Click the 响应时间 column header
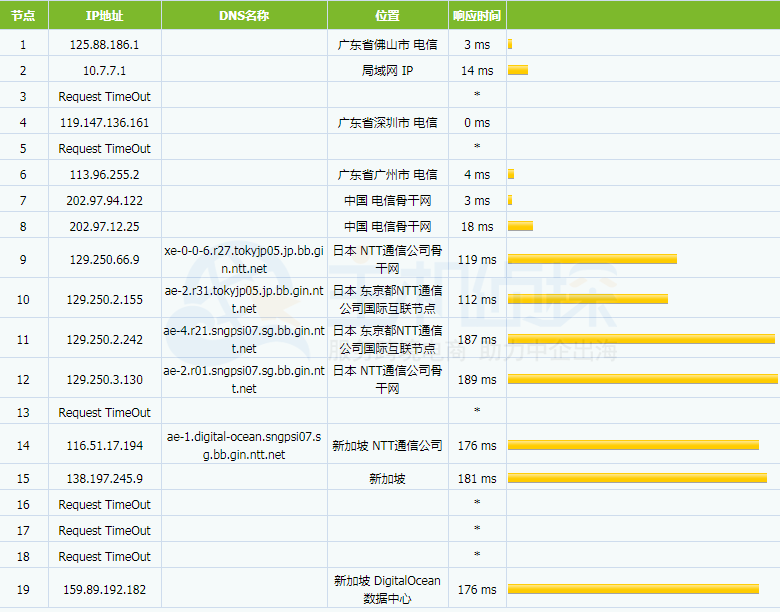 click(x=477, y=17)
